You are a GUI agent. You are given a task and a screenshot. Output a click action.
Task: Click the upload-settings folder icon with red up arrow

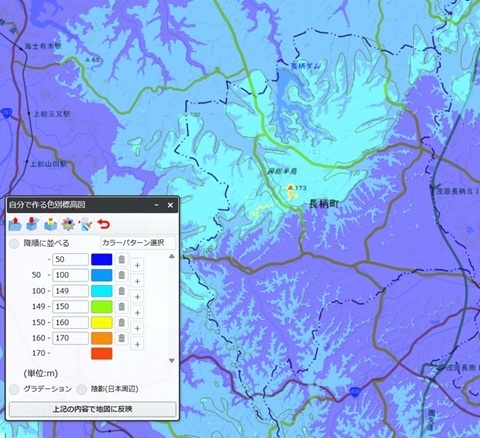pos(15,224)
